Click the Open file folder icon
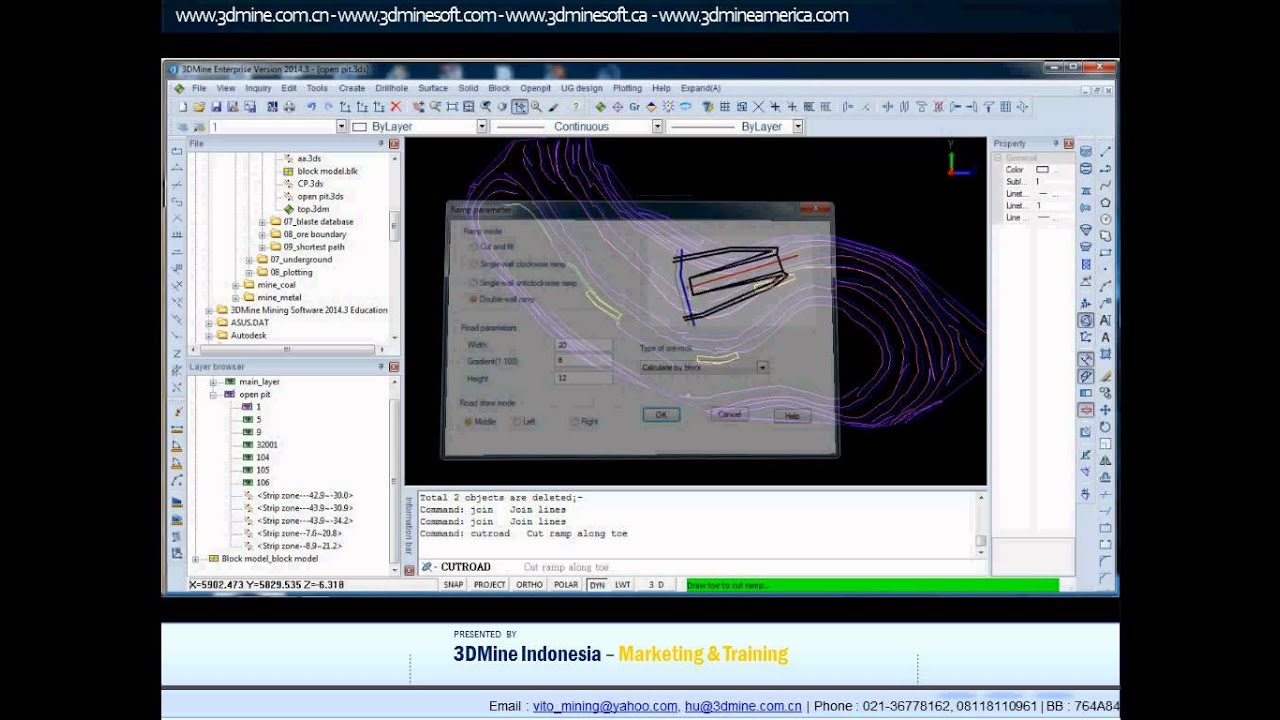The image size is (1280, 720). click(x=198, y=106)
